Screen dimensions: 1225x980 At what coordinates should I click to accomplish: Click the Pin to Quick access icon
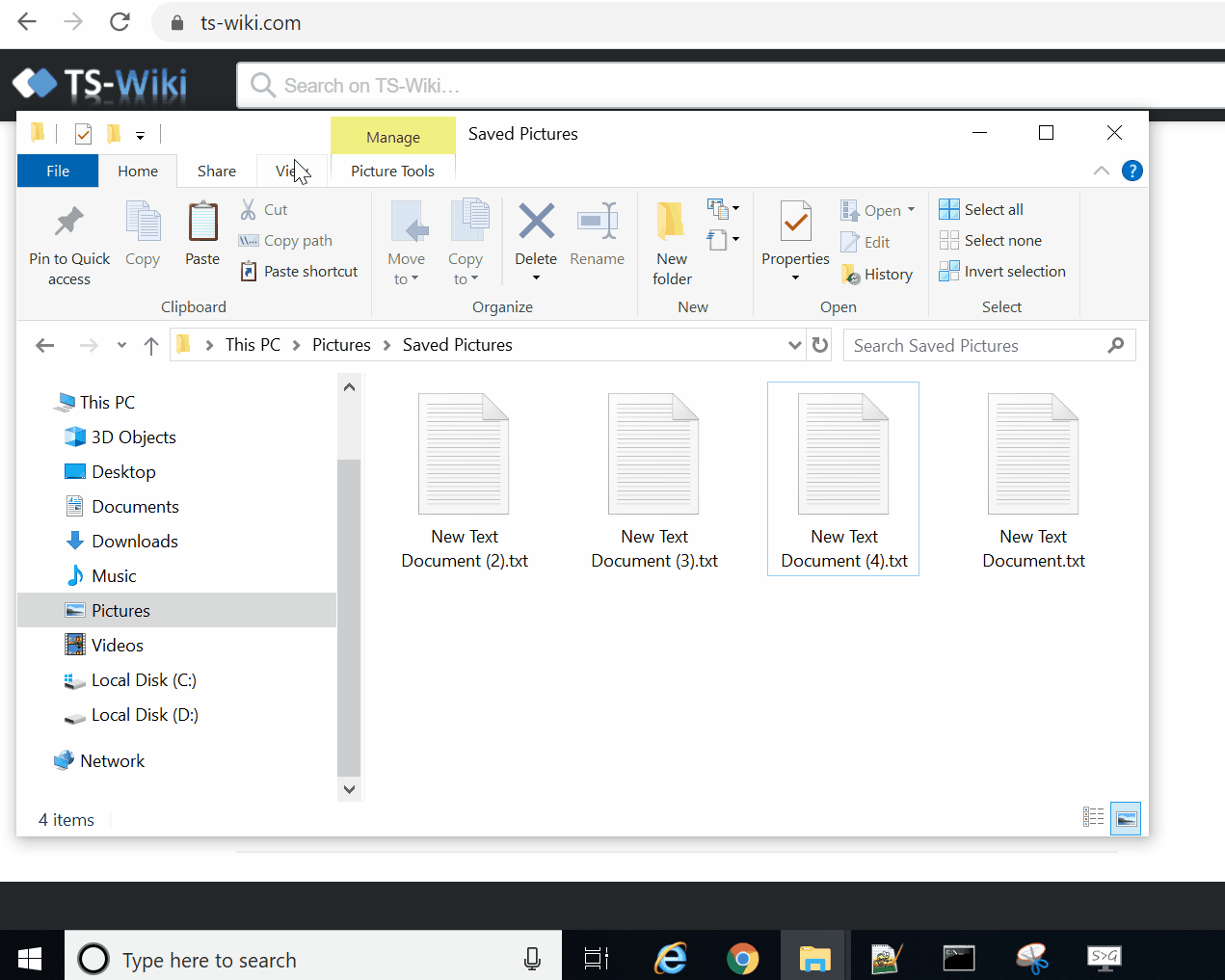point(68,222)
